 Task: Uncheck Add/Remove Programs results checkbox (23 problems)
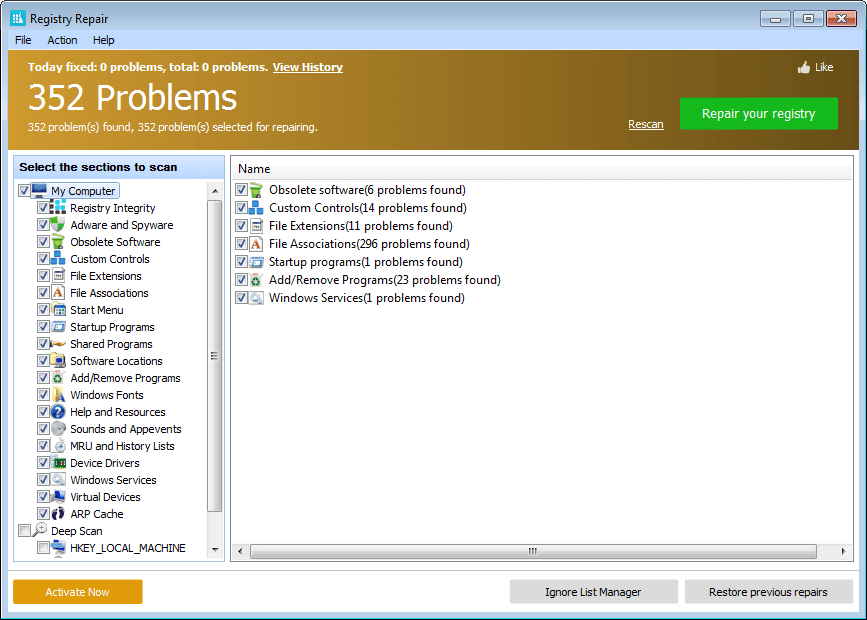coord(241,279)
